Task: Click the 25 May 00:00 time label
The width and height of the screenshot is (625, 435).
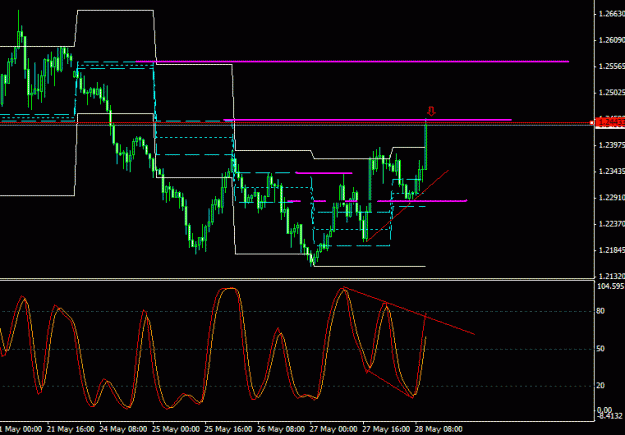Action: click(177, 429)
